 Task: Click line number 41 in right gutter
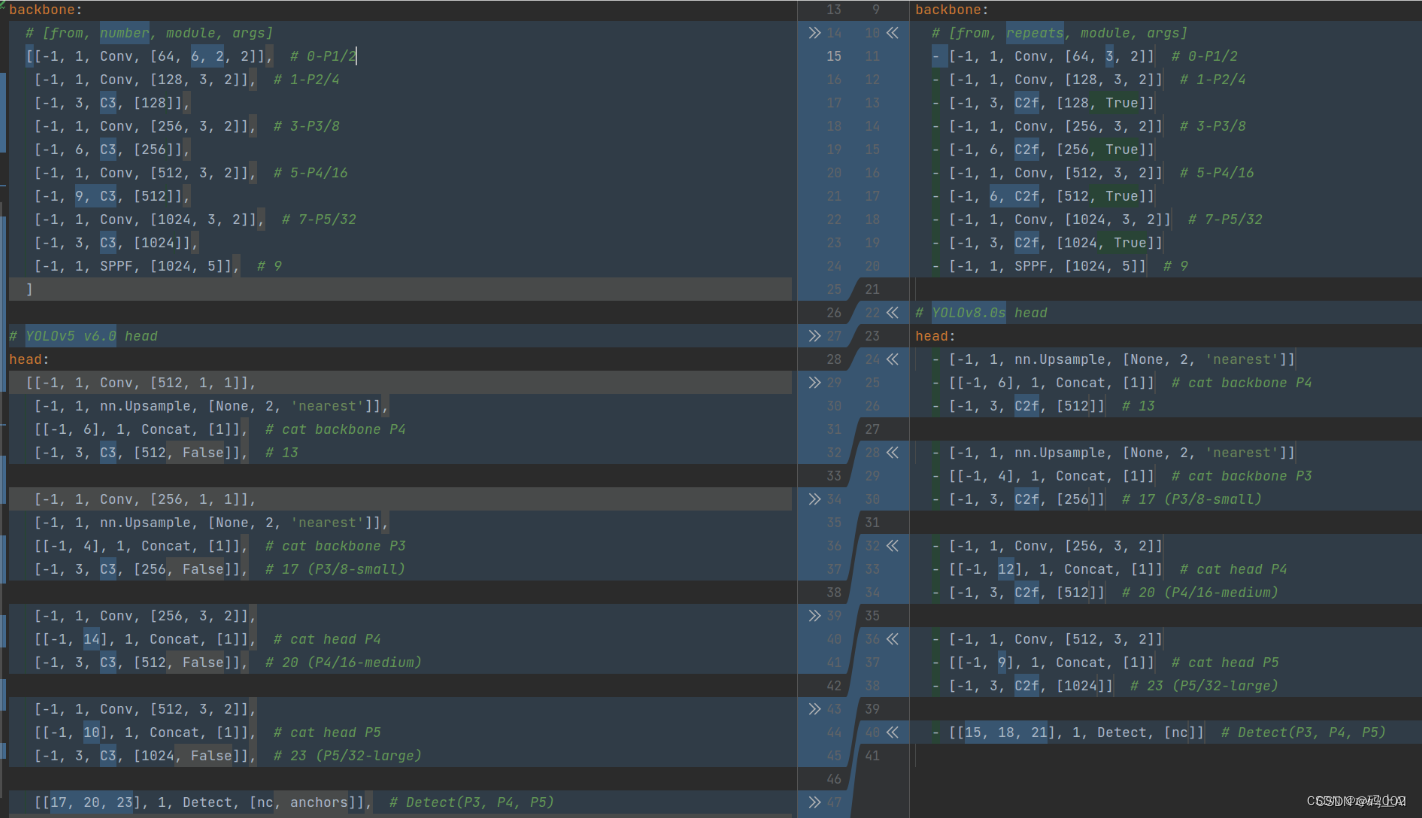pyautogui.click(x=872, y=756)
